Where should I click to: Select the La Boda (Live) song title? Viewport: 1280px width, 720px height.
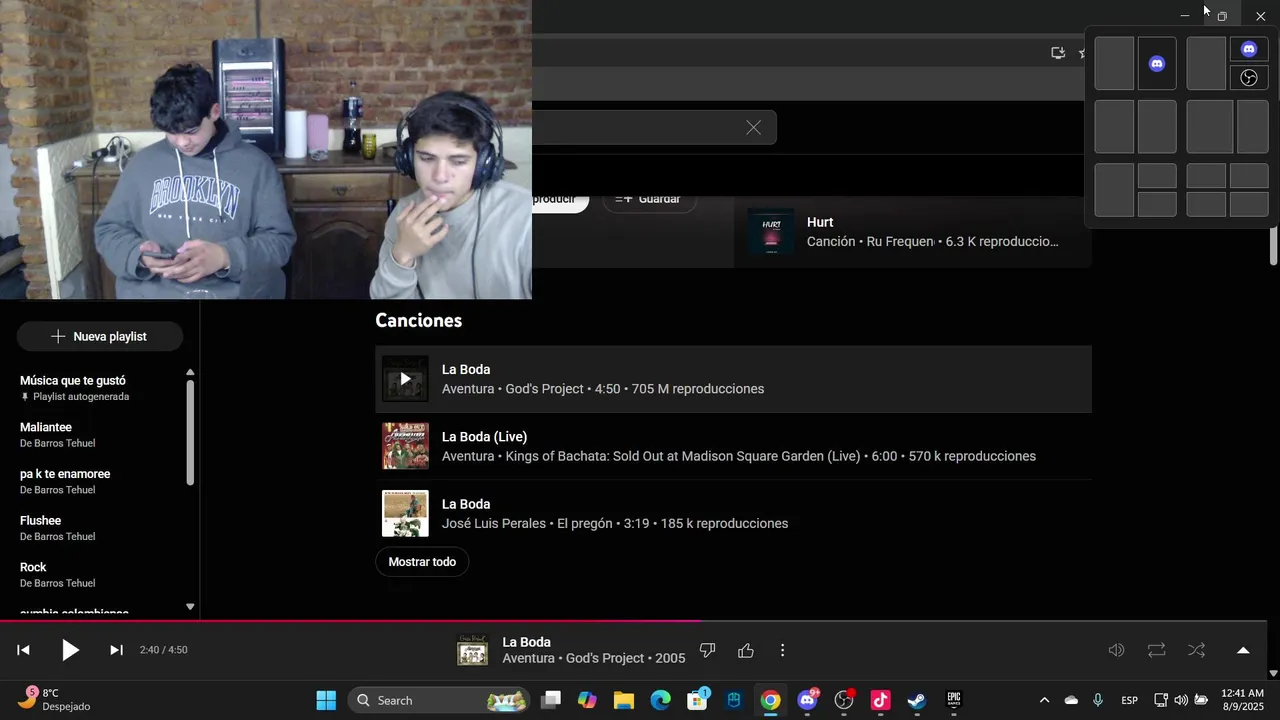pyautogui.click(x=484, y=437)
